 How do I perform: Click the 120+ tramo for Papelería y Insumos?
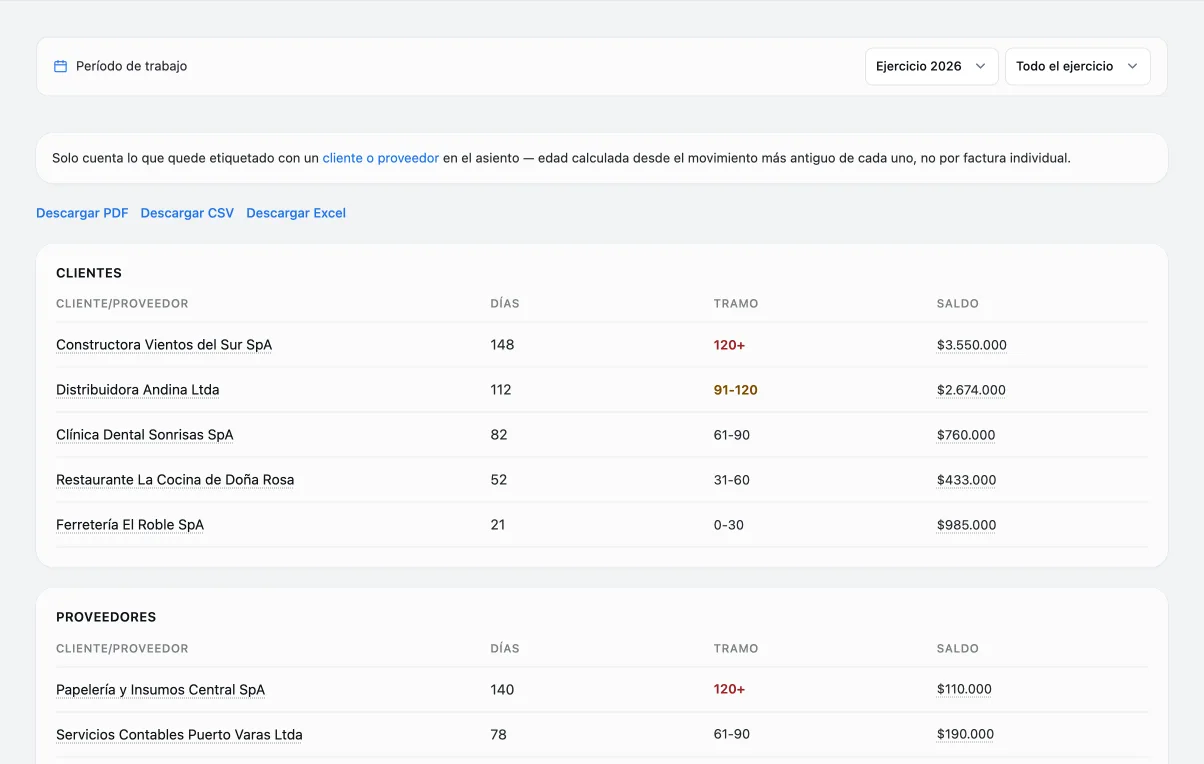tap(729, 689)
